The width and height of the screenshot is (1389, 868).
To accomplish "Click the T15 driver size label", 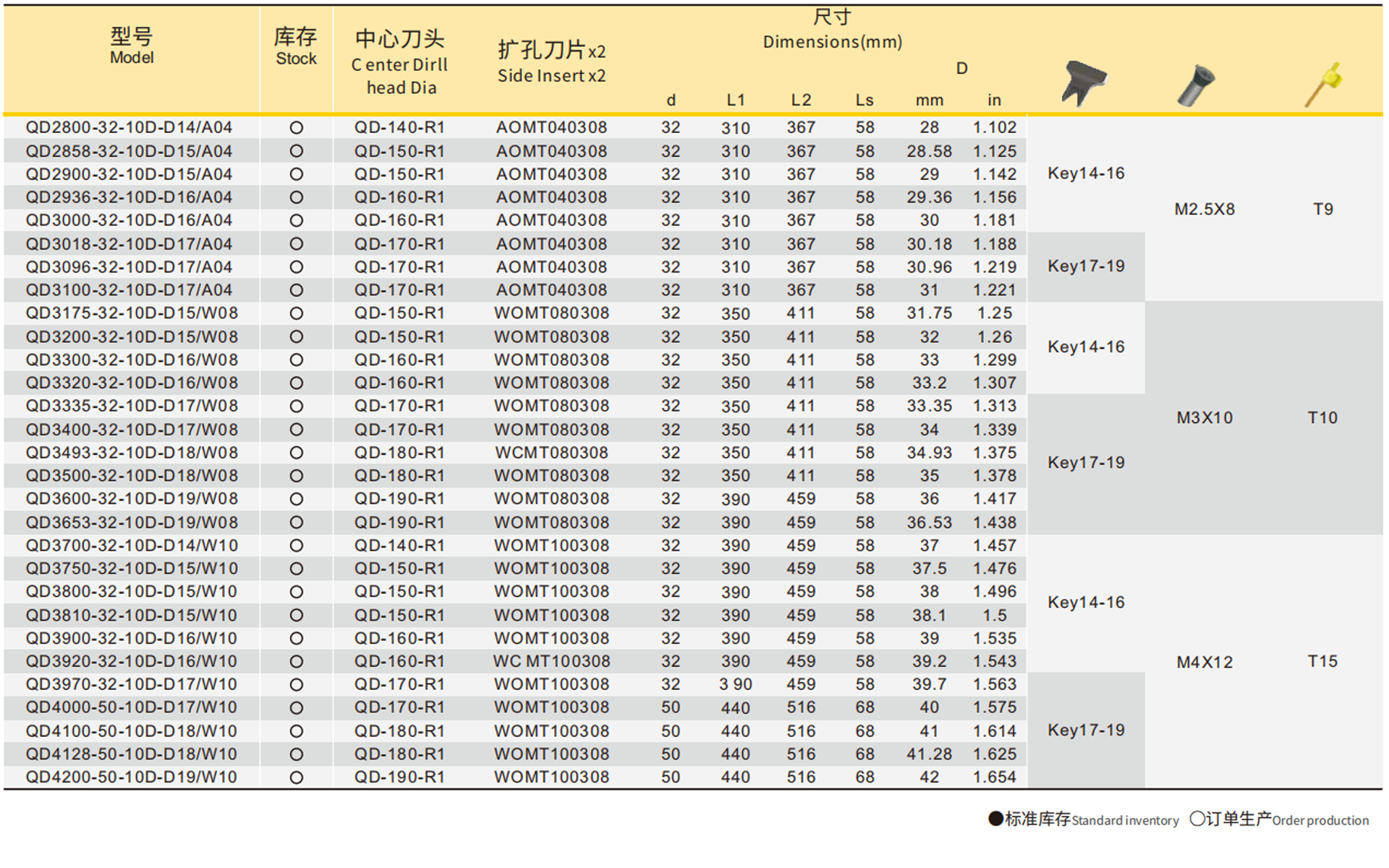I will coord(1322,660).
